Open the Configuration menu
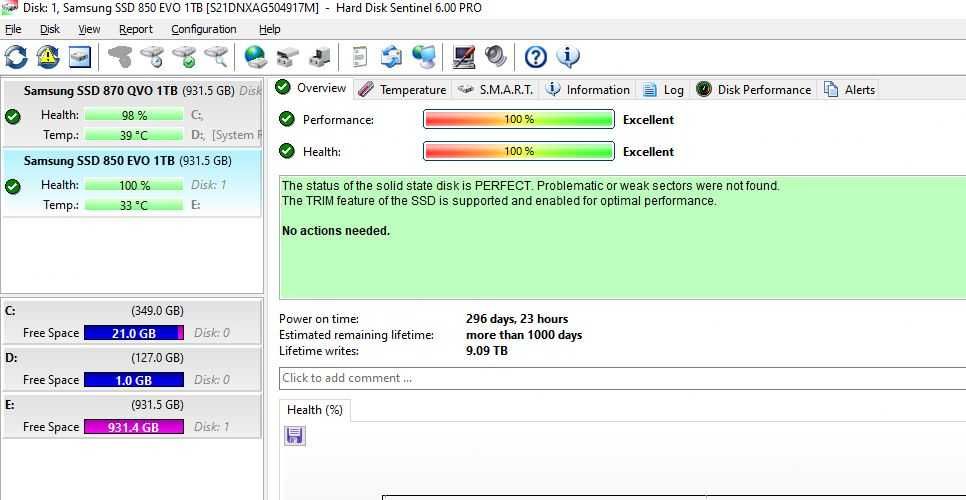 point(203,29)
